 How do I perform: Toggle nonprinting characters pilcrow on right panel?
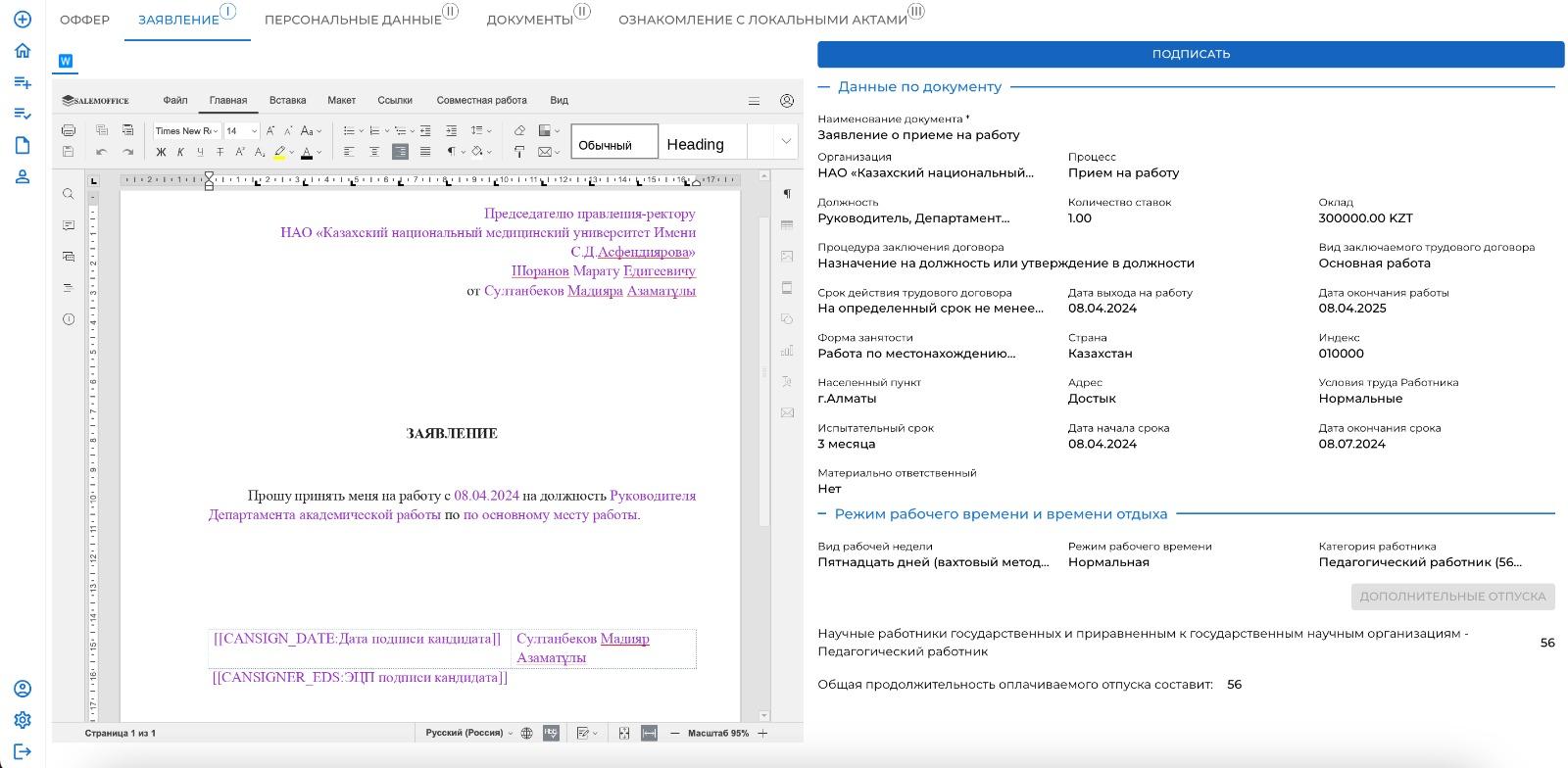(786, 194)
